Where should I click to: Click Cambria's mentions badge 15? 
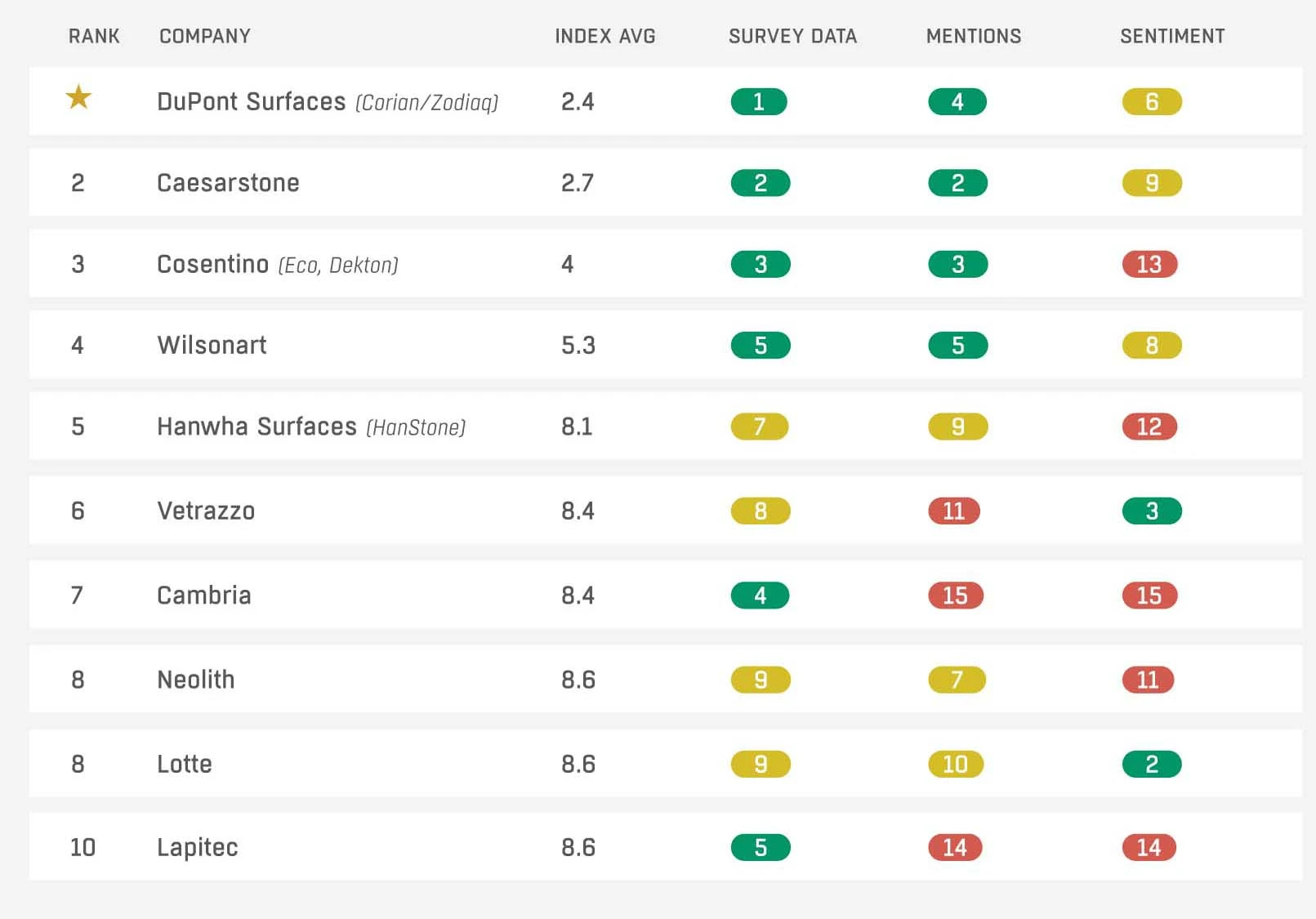click(x=956, y=595)
